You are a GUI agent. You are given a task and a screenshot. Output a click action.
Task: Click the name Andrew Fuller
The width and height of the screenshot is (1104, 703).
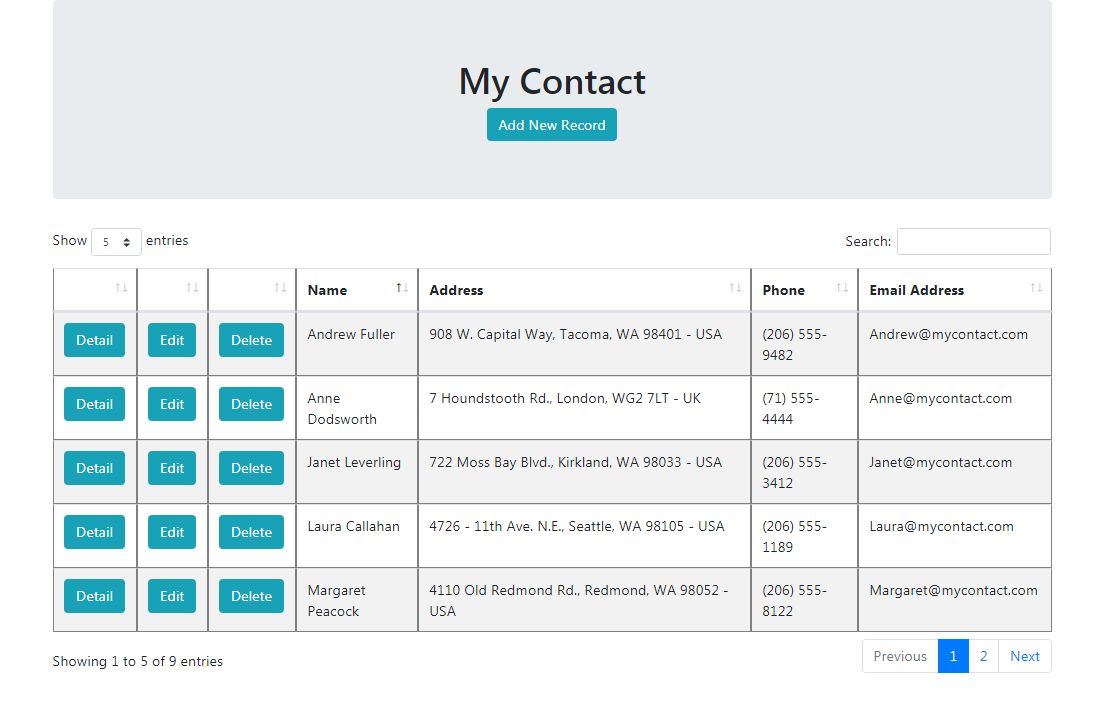[351, 335]
